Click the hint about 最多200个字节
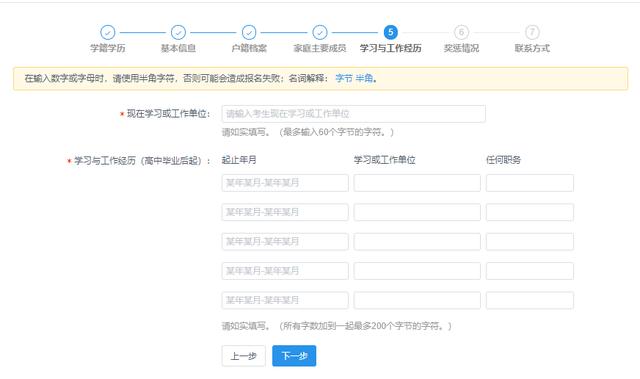This screenshot has height=379, width=640. coord(337,326)
